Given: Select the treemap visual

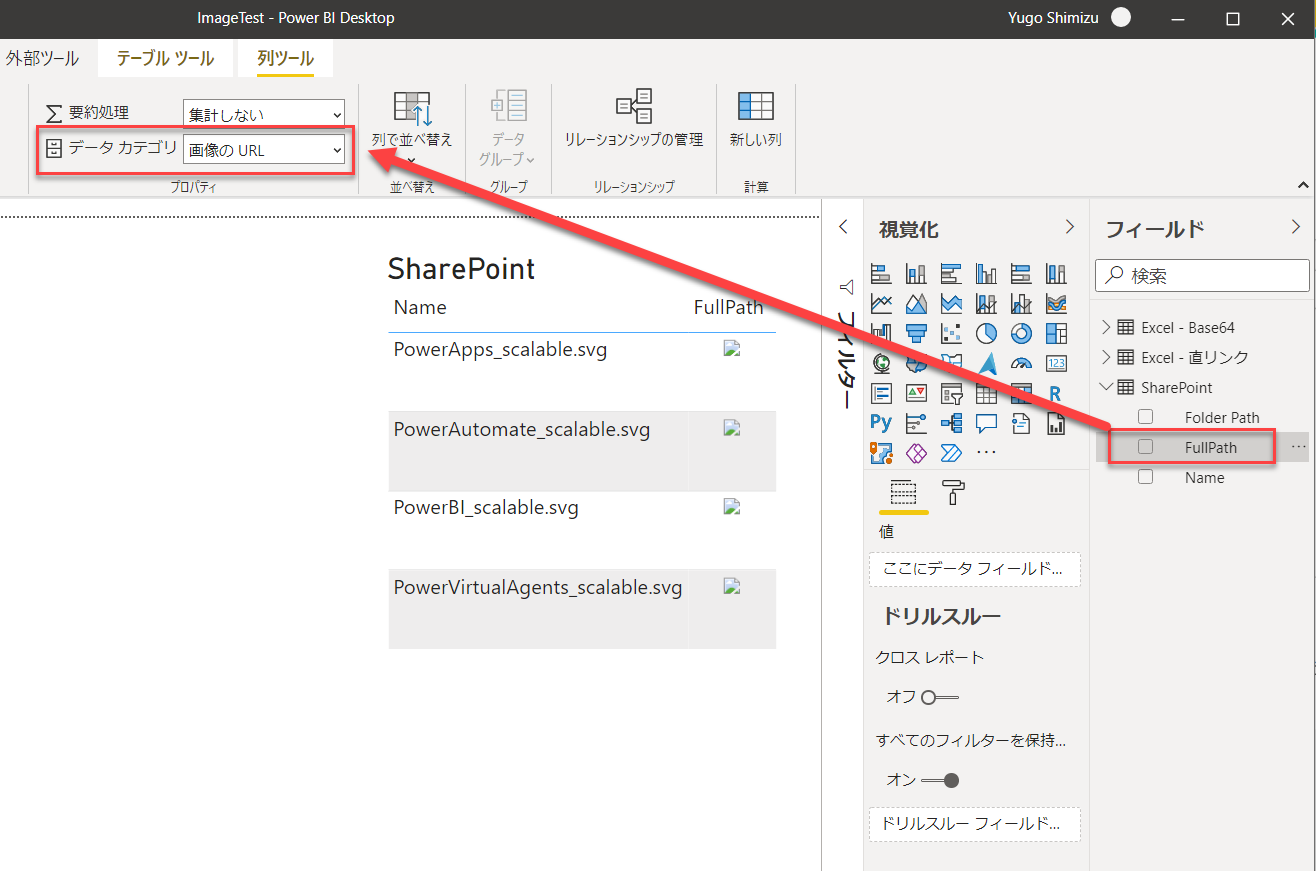Looking at the screenshot, I should tap(1056, 333).
